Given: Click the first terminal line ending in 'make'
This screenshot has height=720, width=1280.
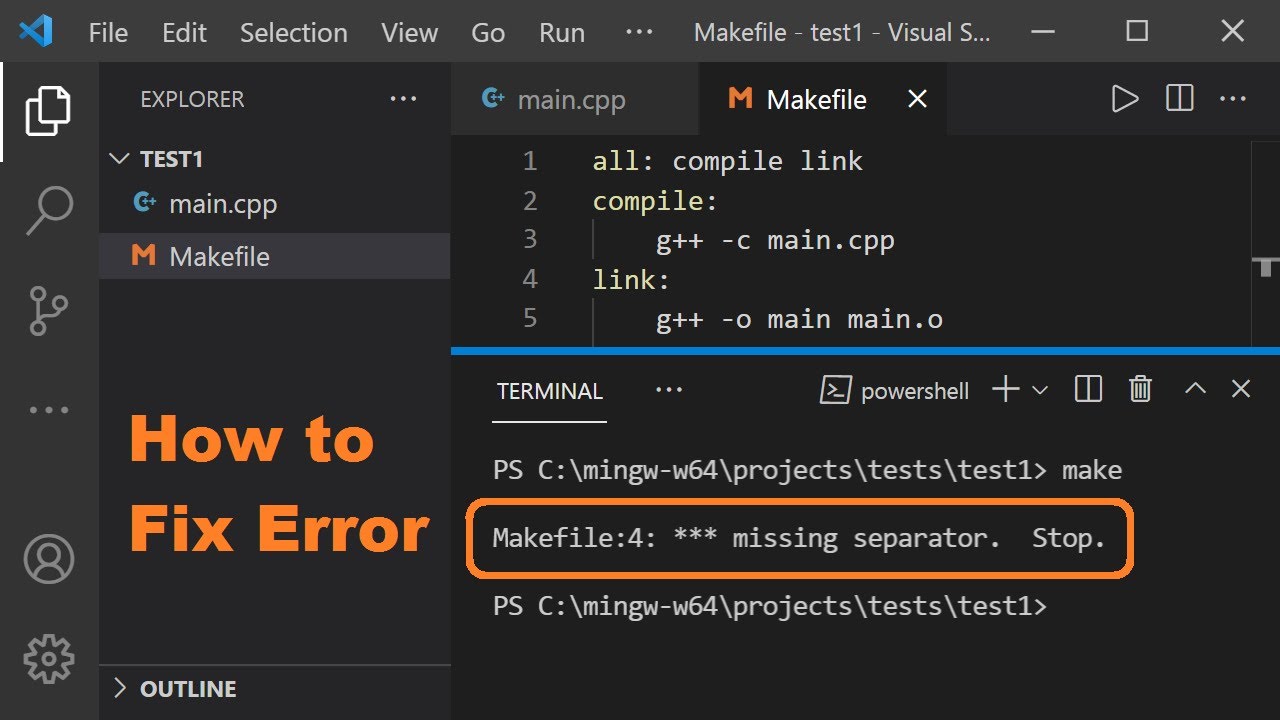Looking at the screenshot, I should (807, 470).
